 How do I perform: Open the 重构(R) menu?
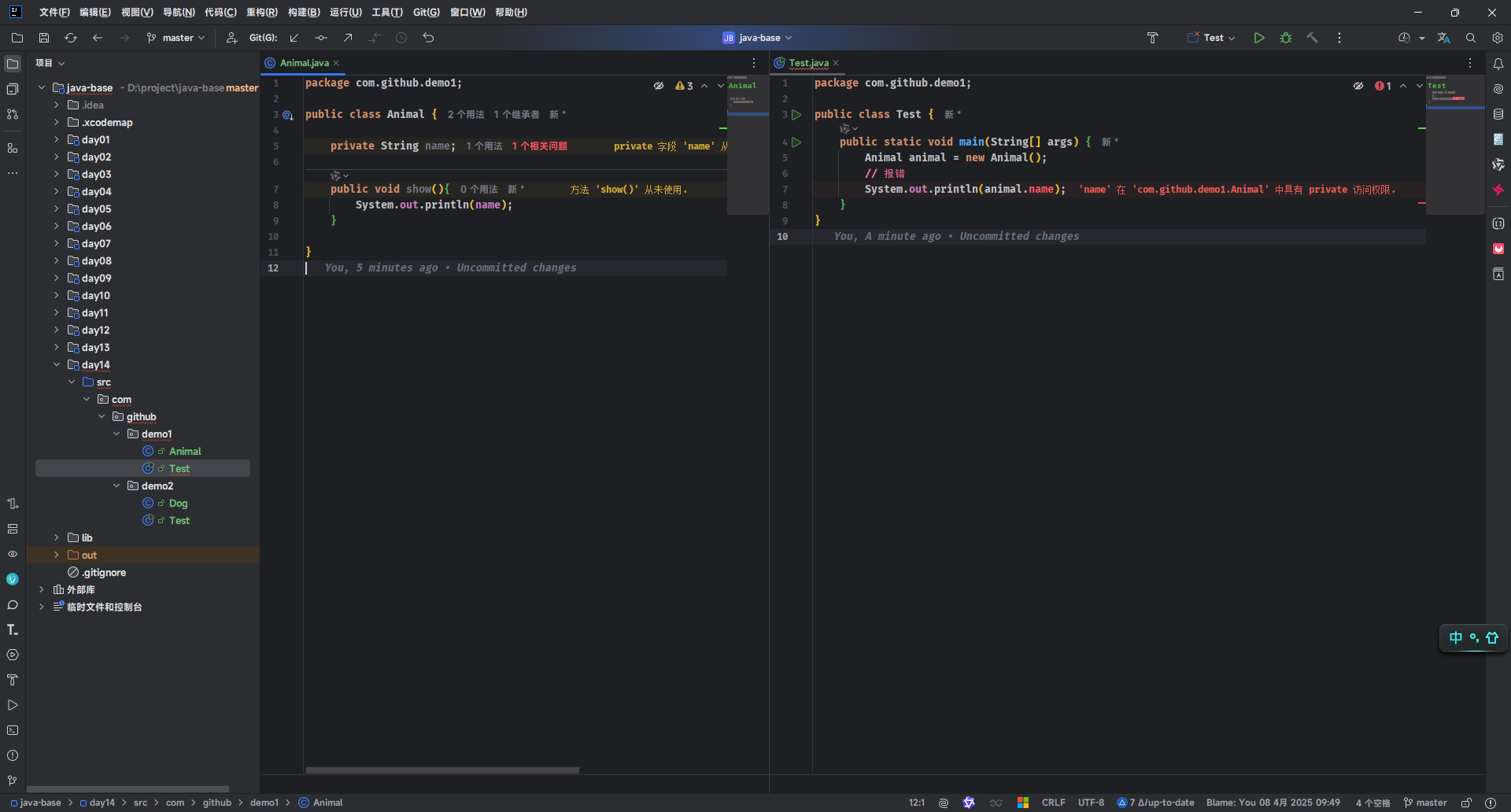tap(261, 13)
